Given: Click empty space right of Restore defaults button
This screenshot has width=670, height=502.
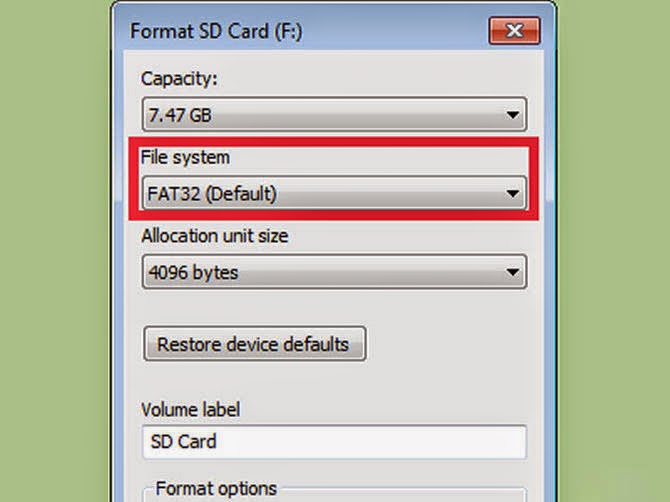Looking at the screenshot, I should (x=450, y=344).
